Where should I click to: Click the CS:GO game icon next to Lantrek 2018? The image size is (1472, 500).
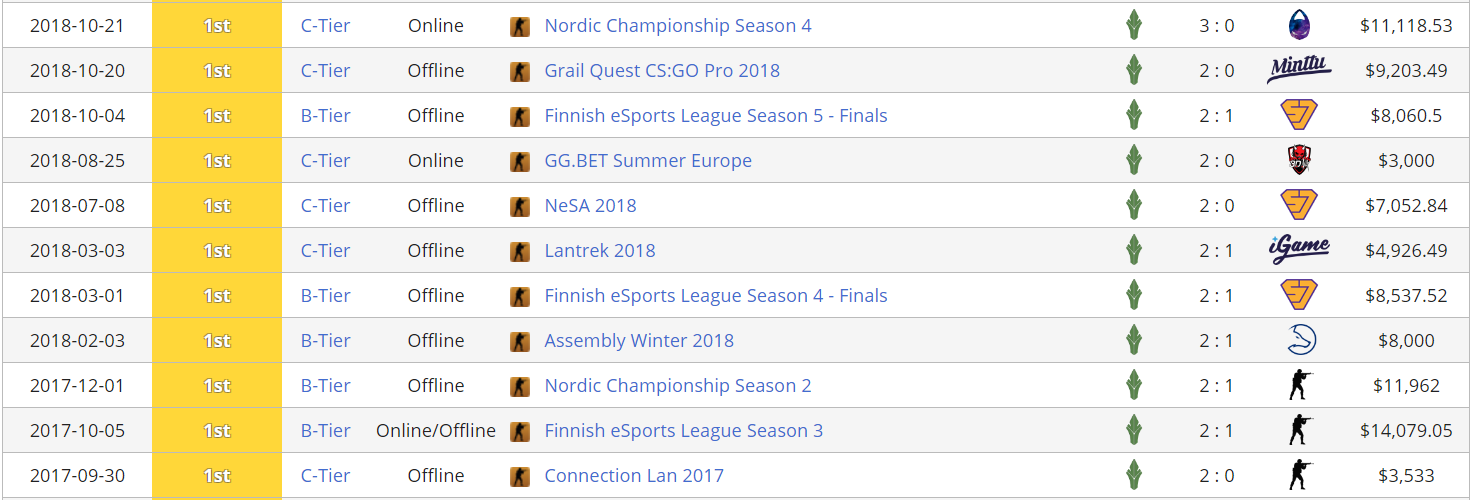[x=519, y=251]
